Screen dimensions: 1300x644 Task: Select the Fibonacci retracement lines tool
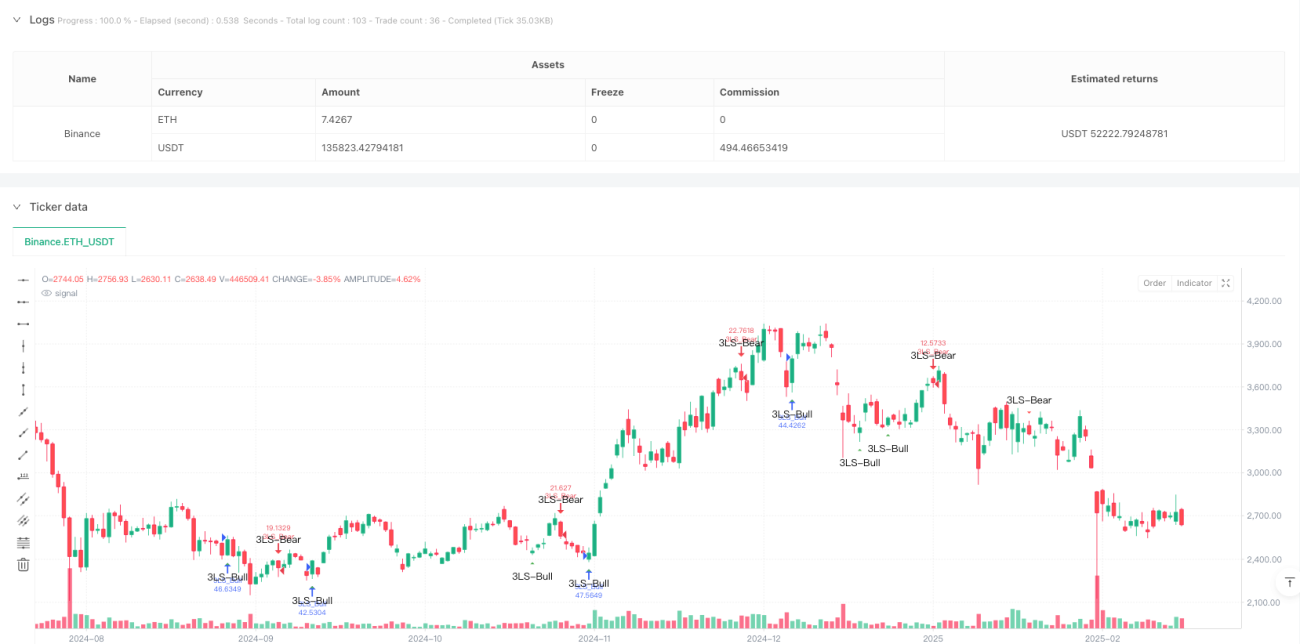pyautogui.click(x=24, y=542)
